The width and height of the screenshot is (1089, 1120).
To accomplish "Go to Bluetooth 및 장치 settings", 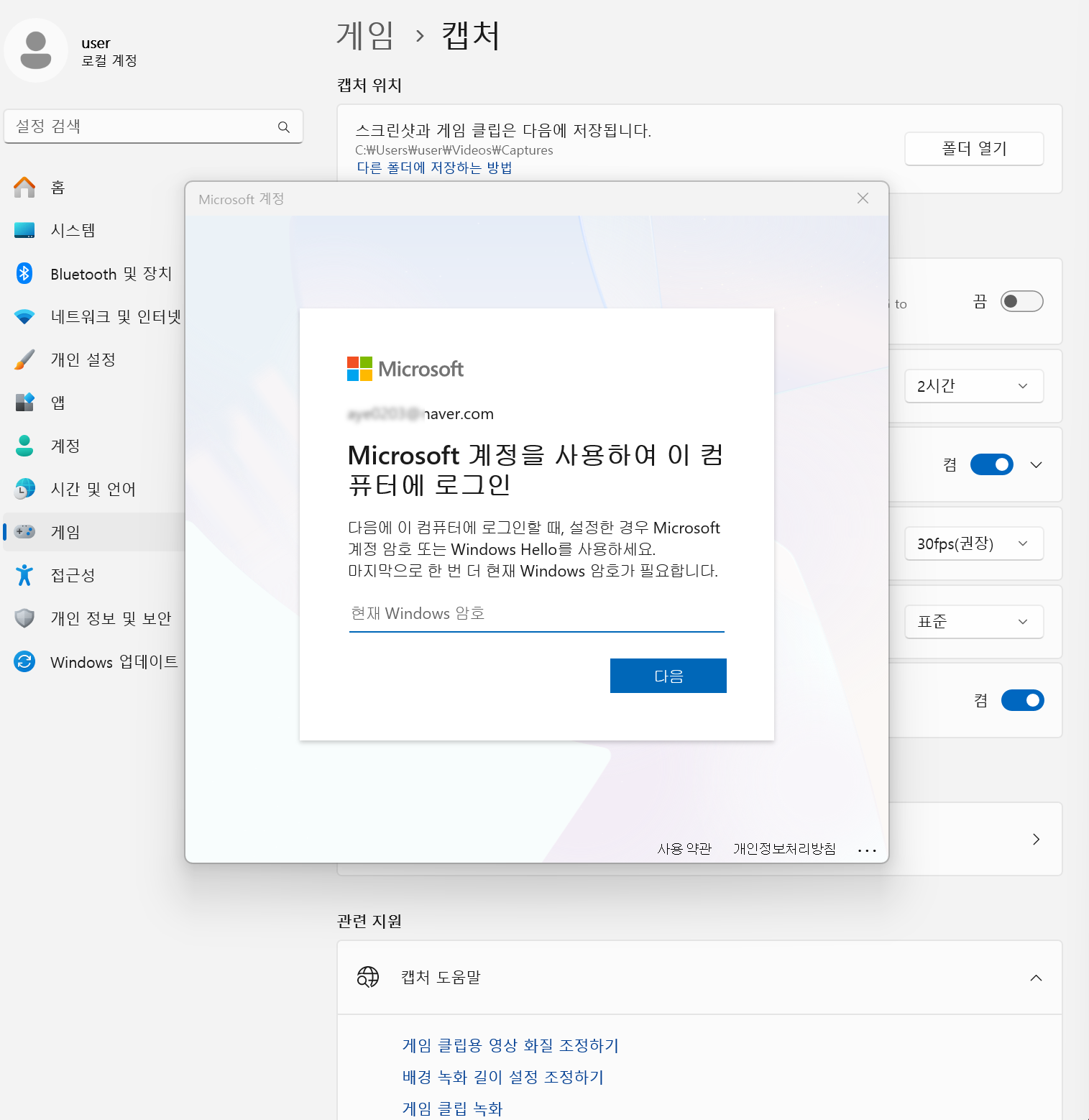I will coord(93,274).
